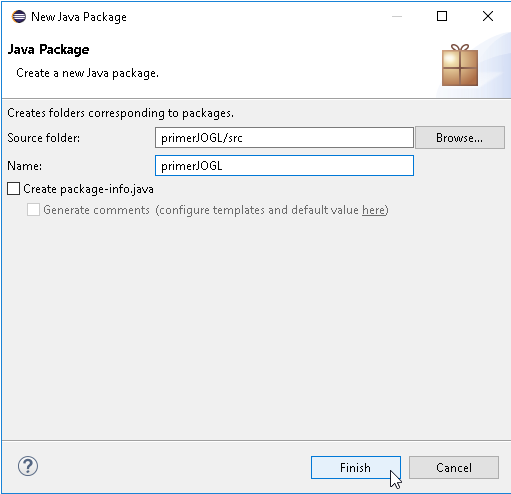The height and width of the screenshot is (494, 511).
Task: Click the Eclipse logo in title bar
Action: pos(19,16)
